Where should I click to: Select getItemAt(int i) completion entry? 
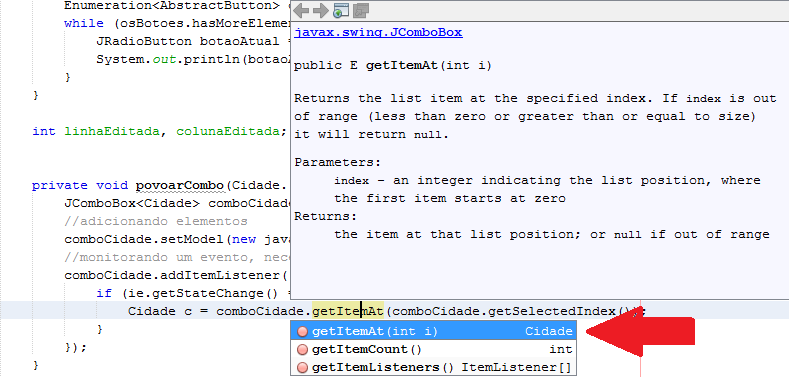pos(433,331)
